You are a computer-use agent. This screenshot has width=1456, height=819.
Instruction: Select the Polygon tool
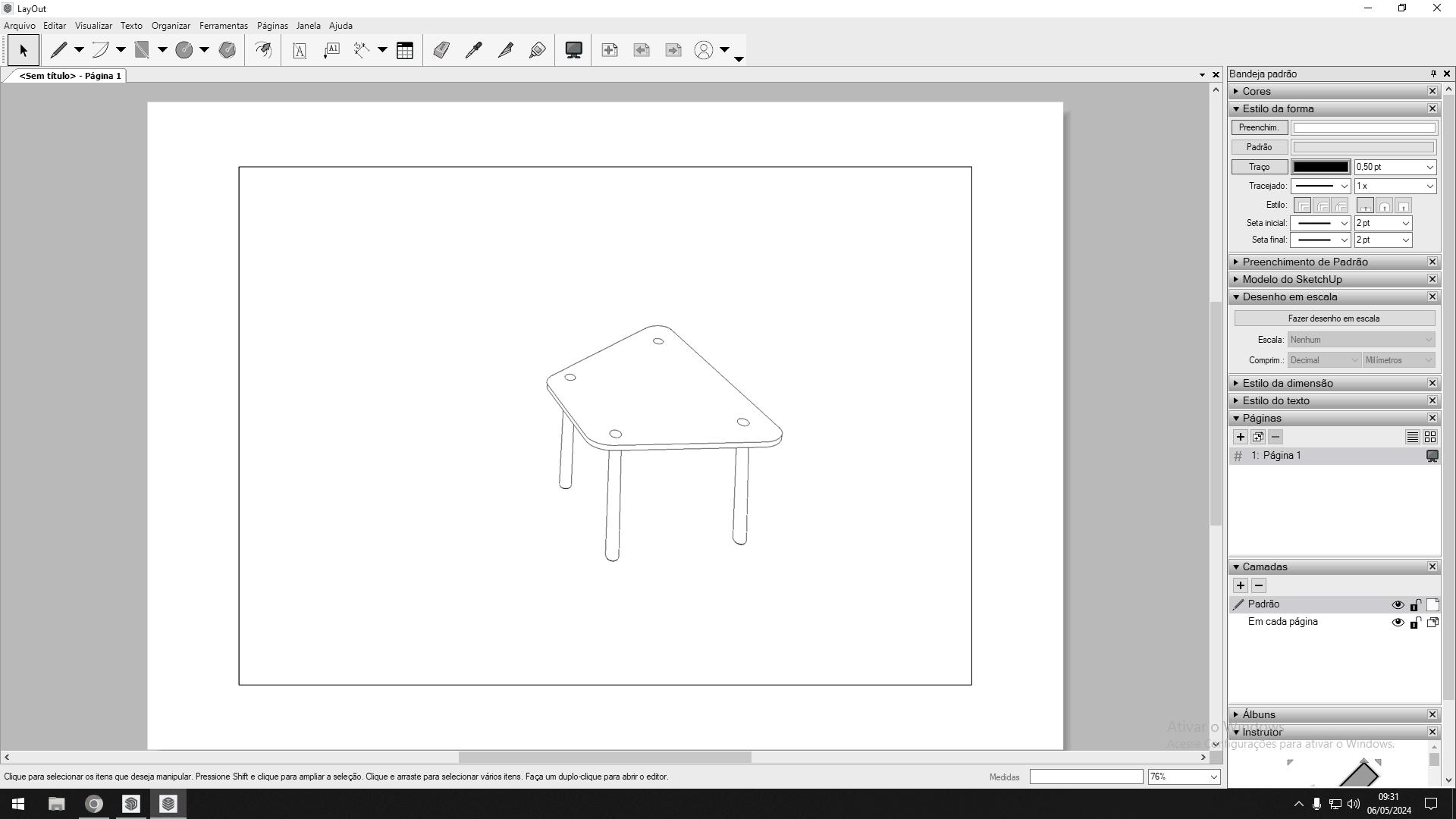click(x=227, y=50)
